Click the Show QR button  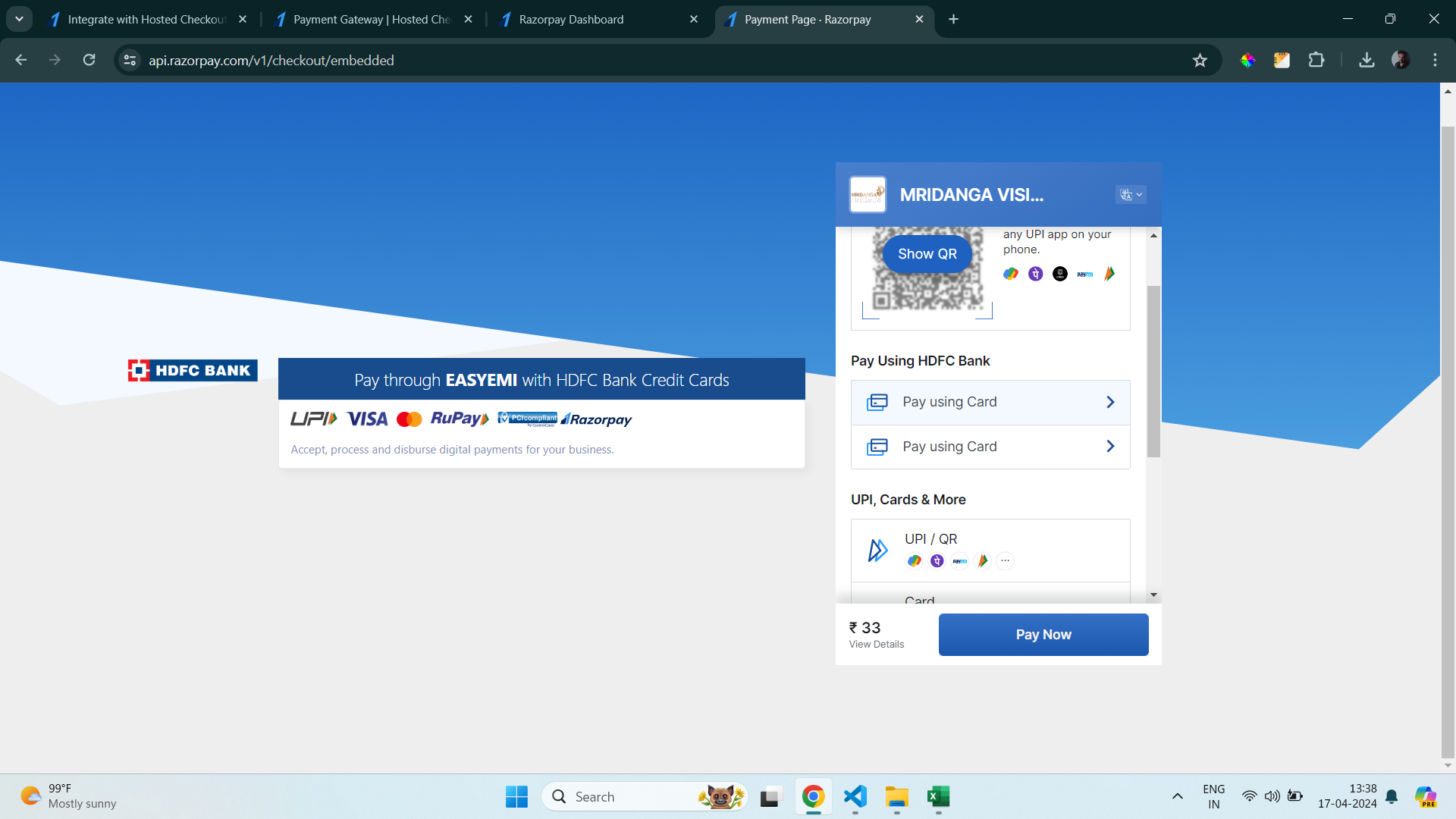click(x=927, y=254)
